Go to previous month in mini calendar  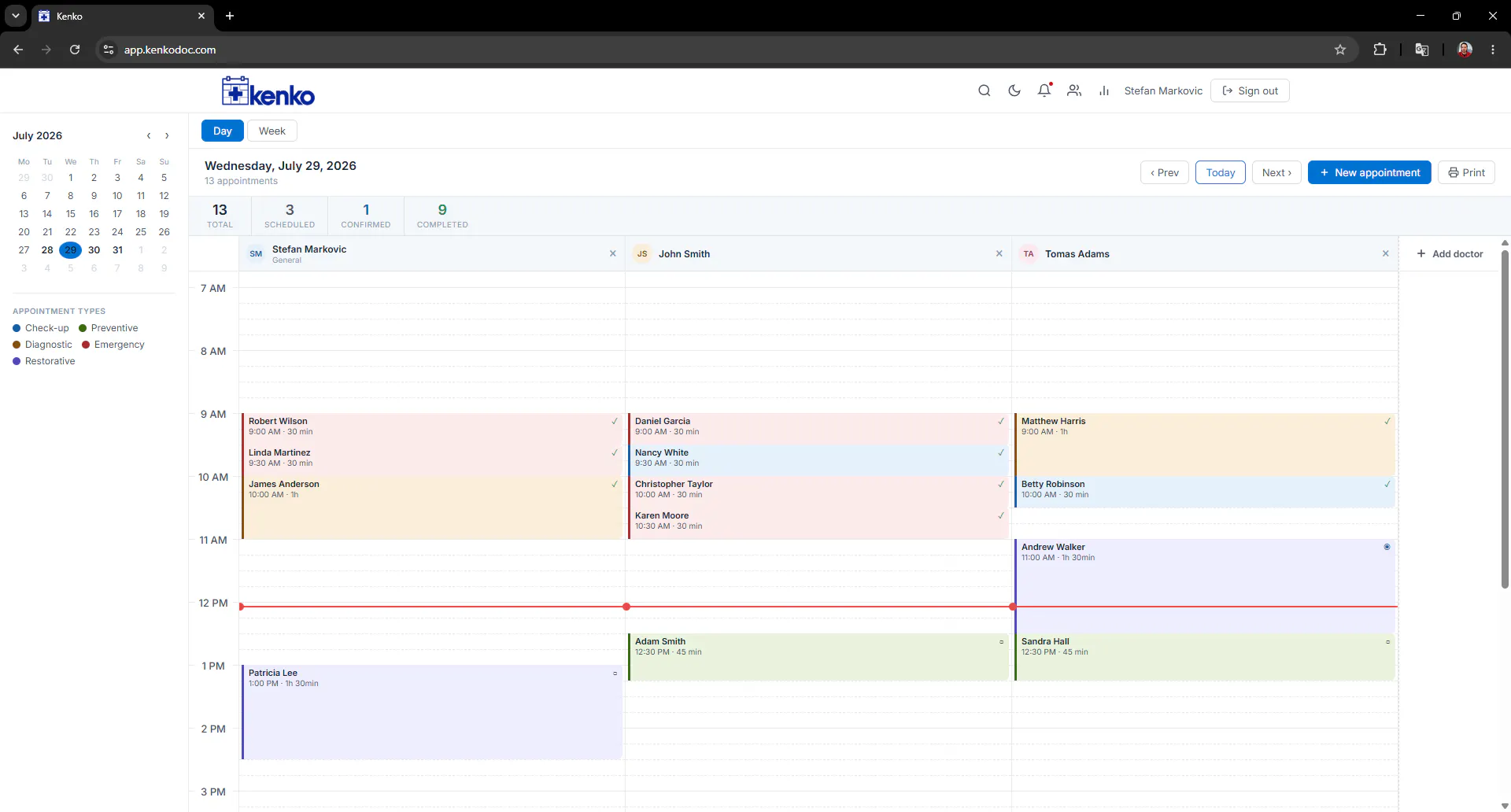coord(149,135)
